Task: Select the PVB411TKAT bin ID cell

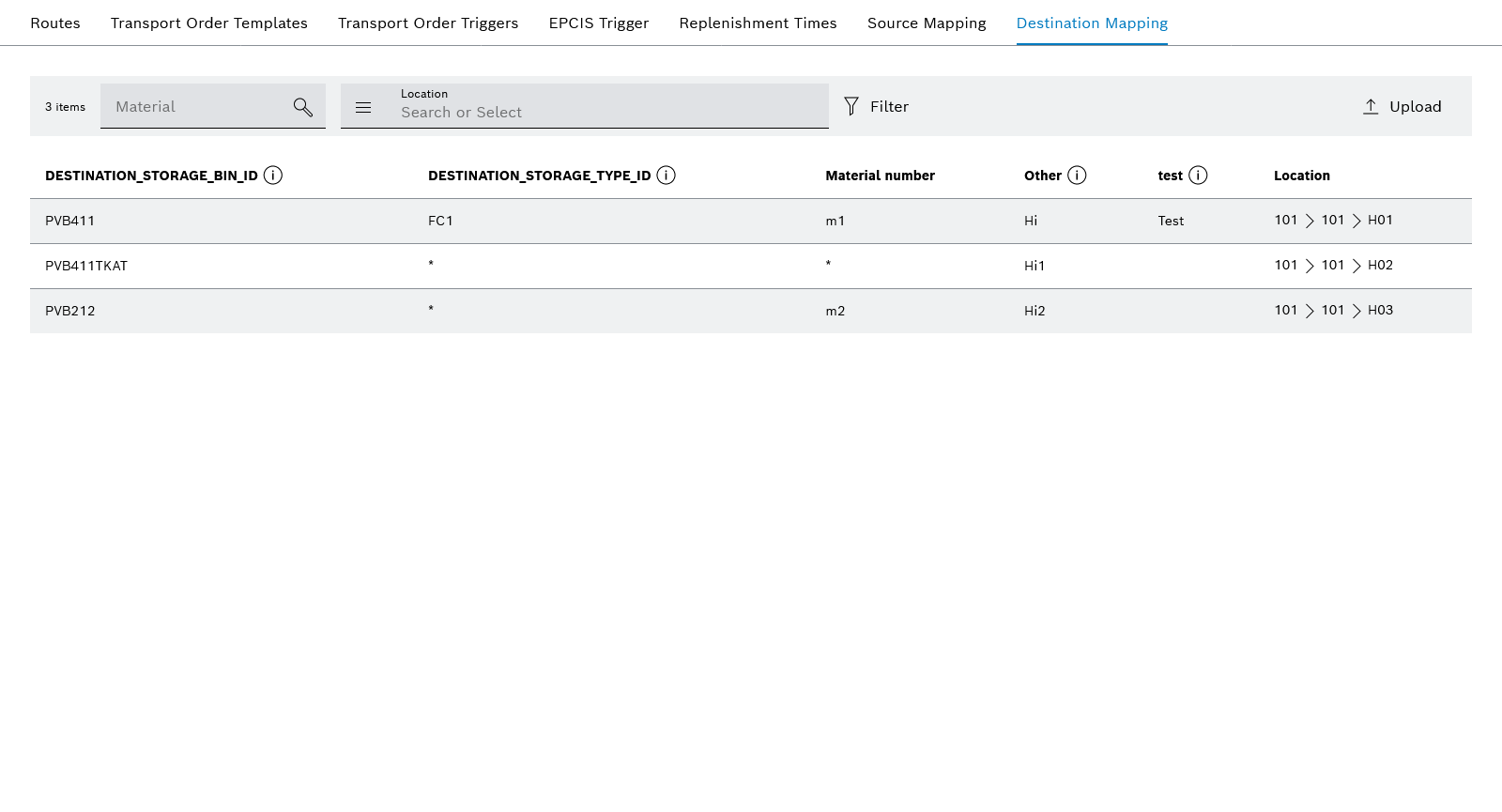Action: [x=86, y=266]
